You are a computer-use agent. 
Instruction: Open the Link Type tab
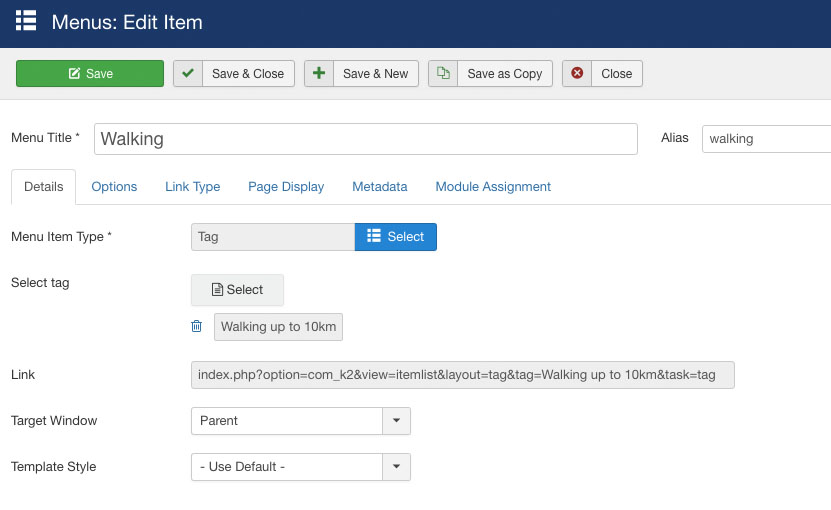pyautogui.click(x=192, y=187)
